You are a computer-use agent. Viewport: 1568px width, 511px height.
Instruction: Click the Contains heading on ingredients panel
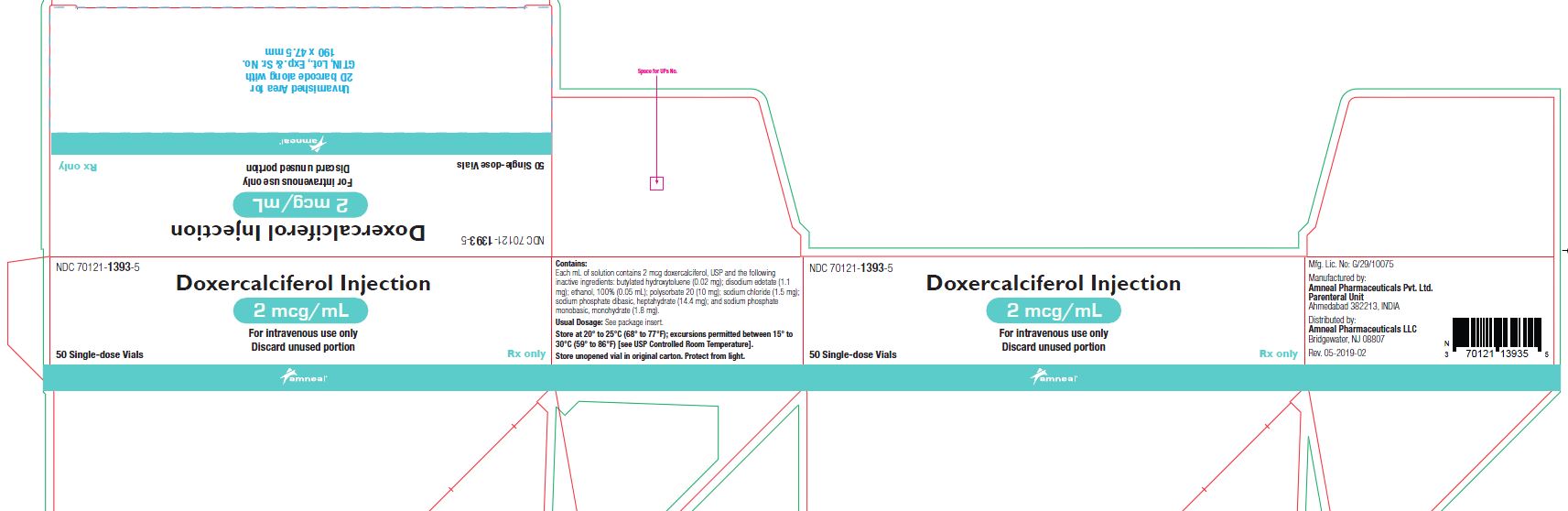click(x=571, y=264)
